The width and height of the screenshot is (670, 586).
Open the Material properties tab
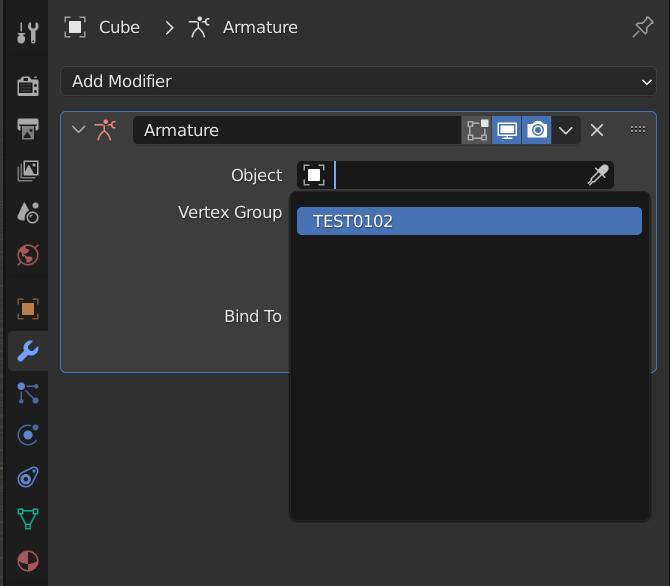(x=28, y=561)
